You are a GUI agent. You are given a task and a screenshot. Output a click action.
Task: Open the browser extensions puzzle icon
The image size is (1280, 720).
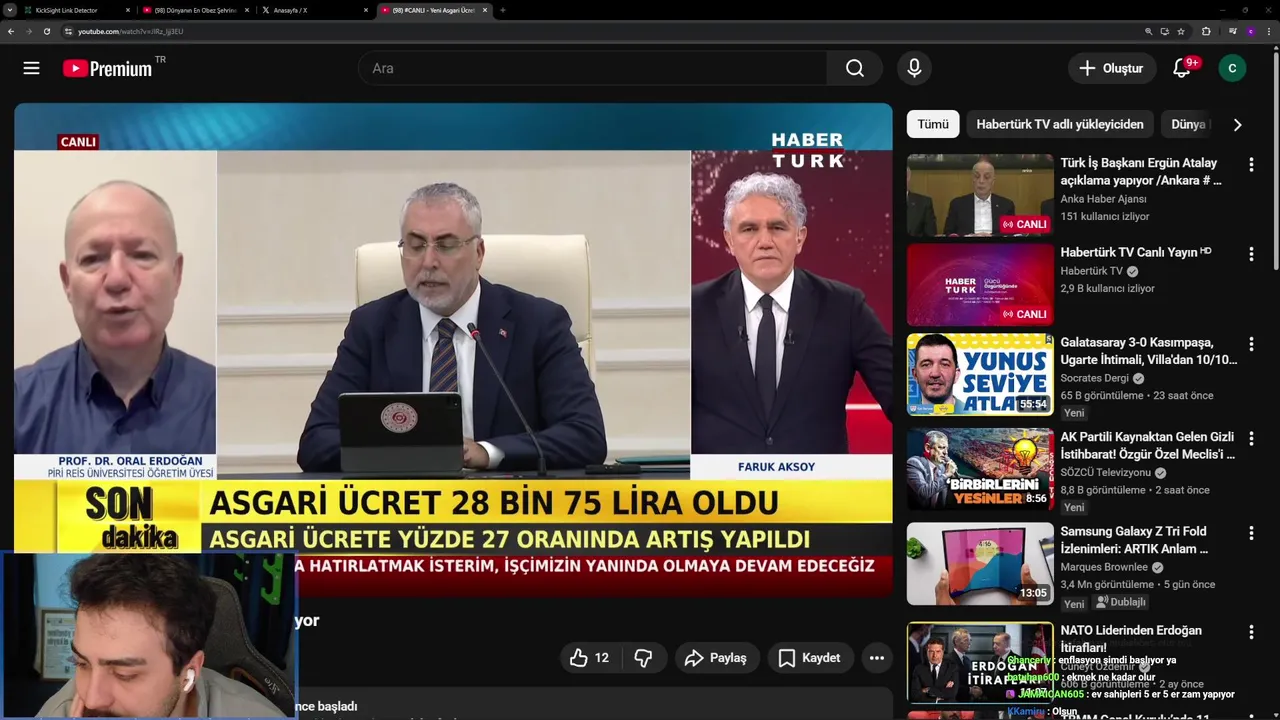[x=1206, y=31]
